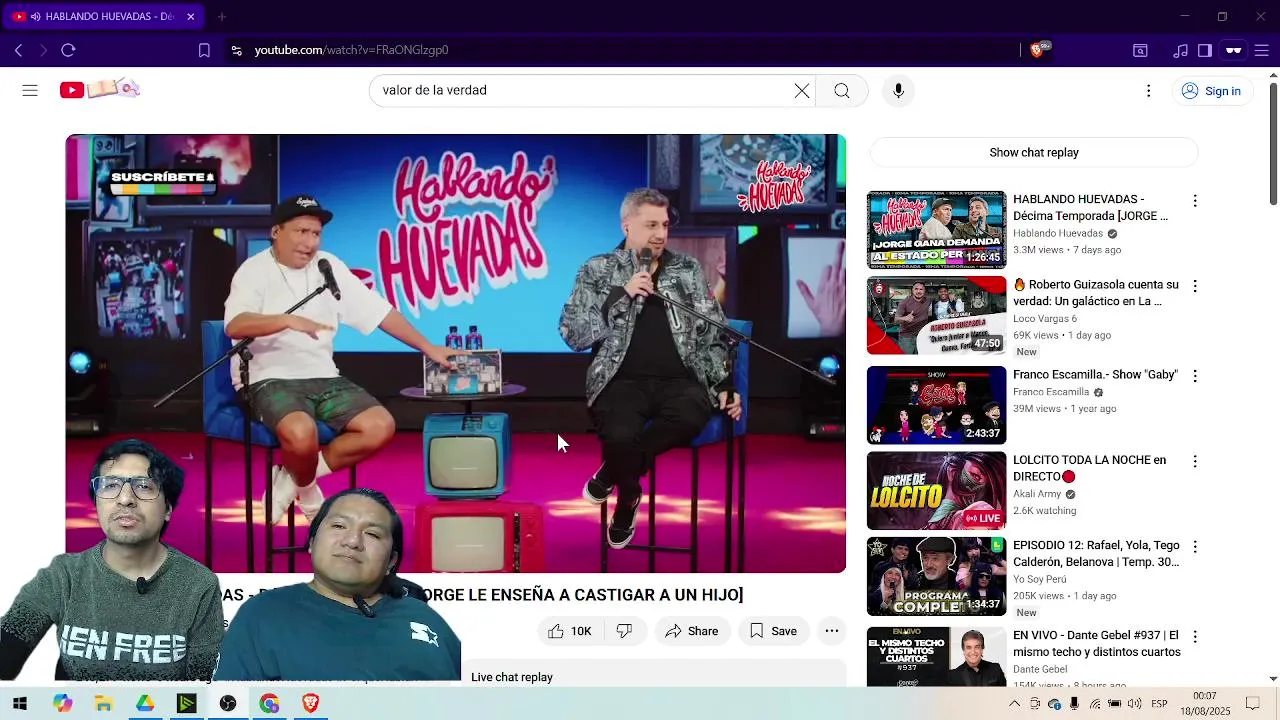Image resolution: width=1280 pixels, height=720 pixels.
Task: Open Franco Escamilla Show Gaby thumbnail
Action: click(x=936, y=405)
